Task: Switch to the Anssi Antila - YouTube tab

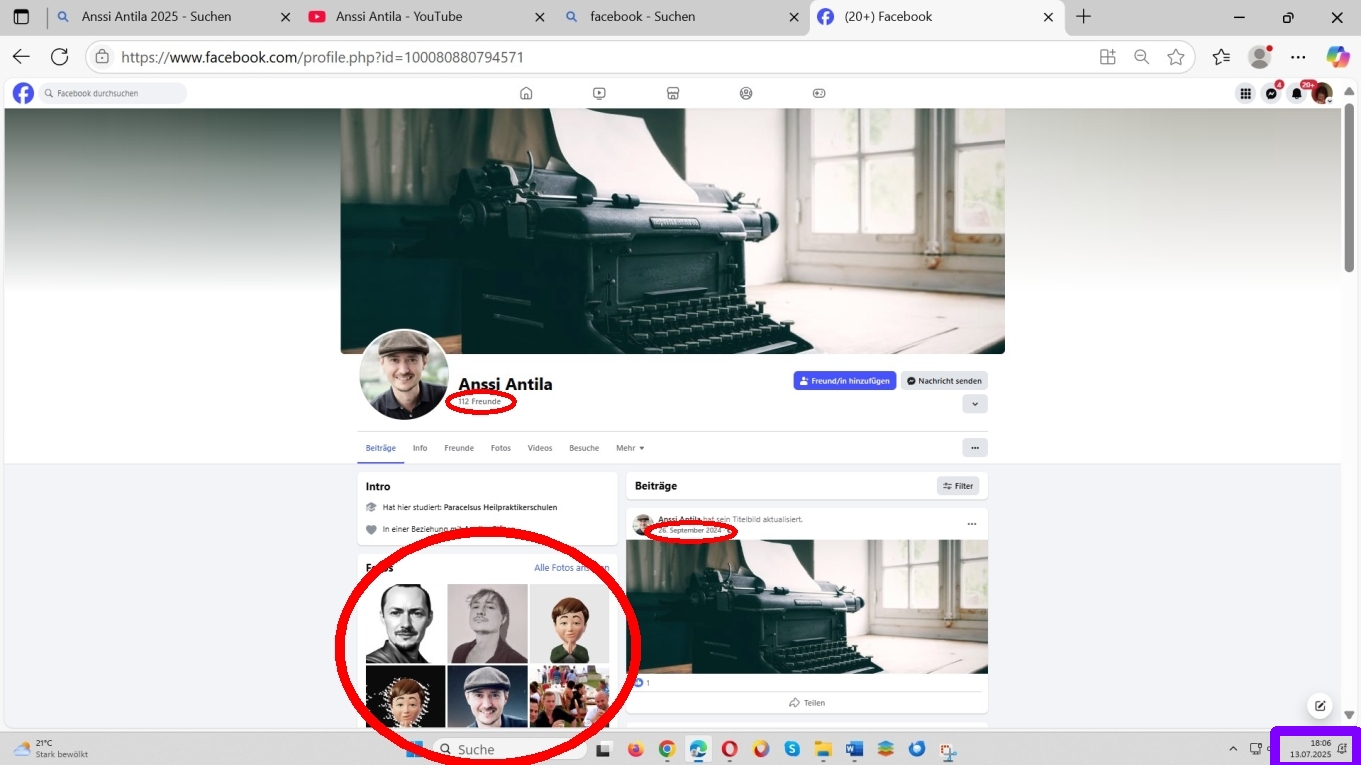Action: pyautogui.click(x=398, y=17)
